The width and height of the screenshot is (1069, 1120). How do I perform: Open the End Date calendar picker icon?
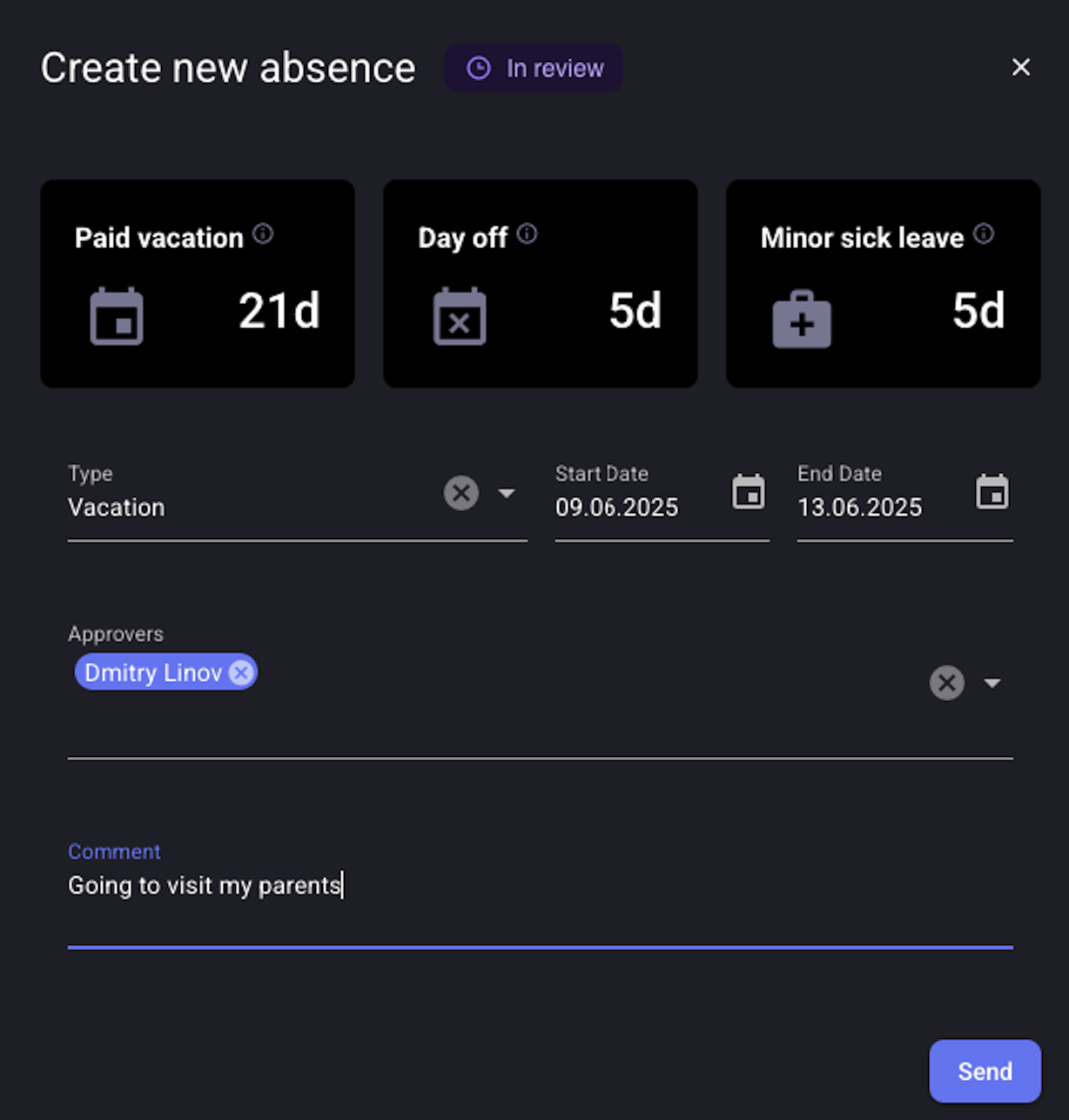pyautogui.click(x=992, y=492)
